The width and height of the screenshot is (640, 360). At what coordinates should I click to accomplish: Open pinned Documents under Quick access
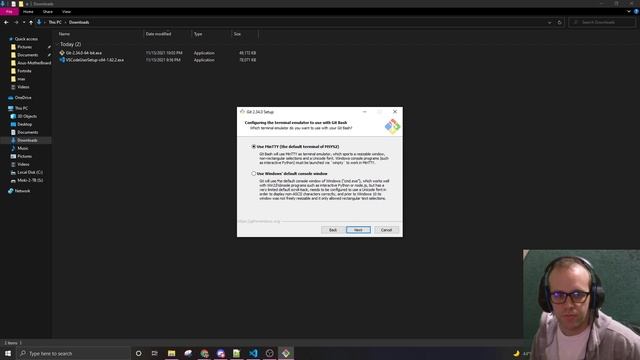27,55
